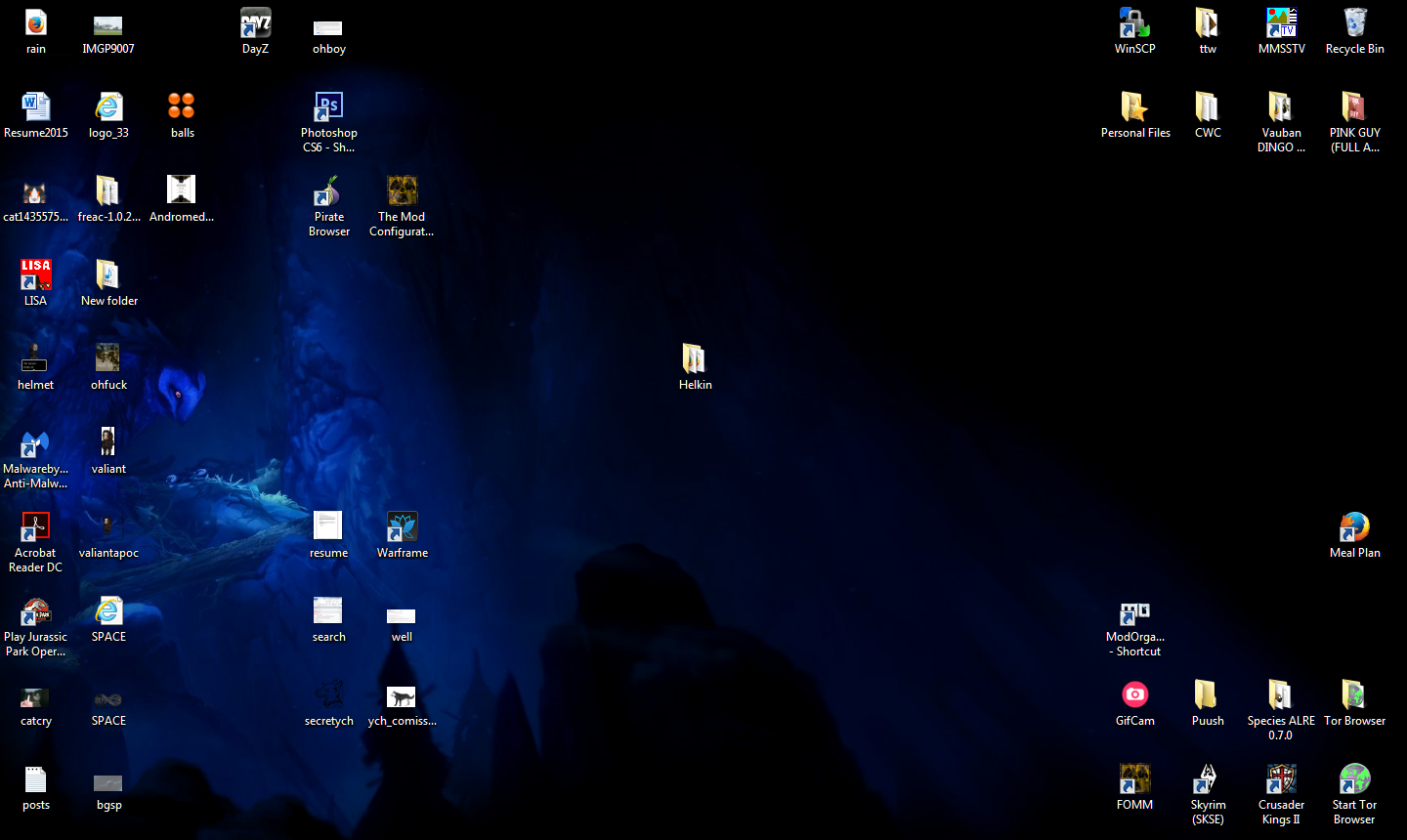Click the Warframe game shortcut

click(402, 526)
